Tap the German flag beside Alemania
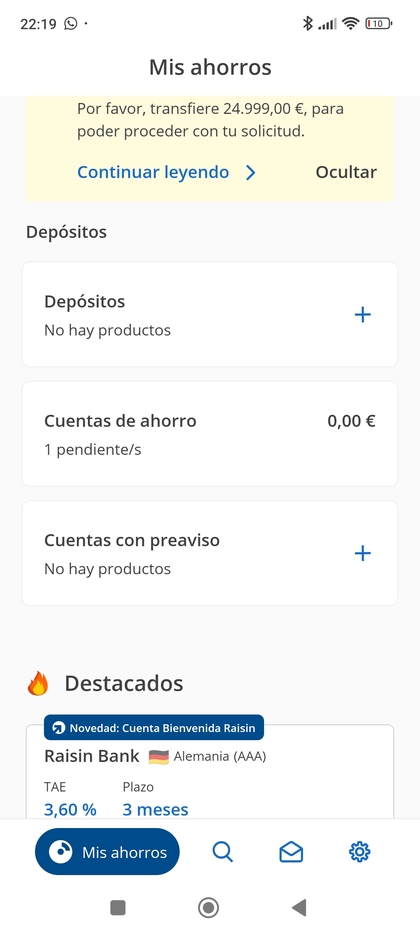This screenshot has width=420, height=933. click(159, 757)
